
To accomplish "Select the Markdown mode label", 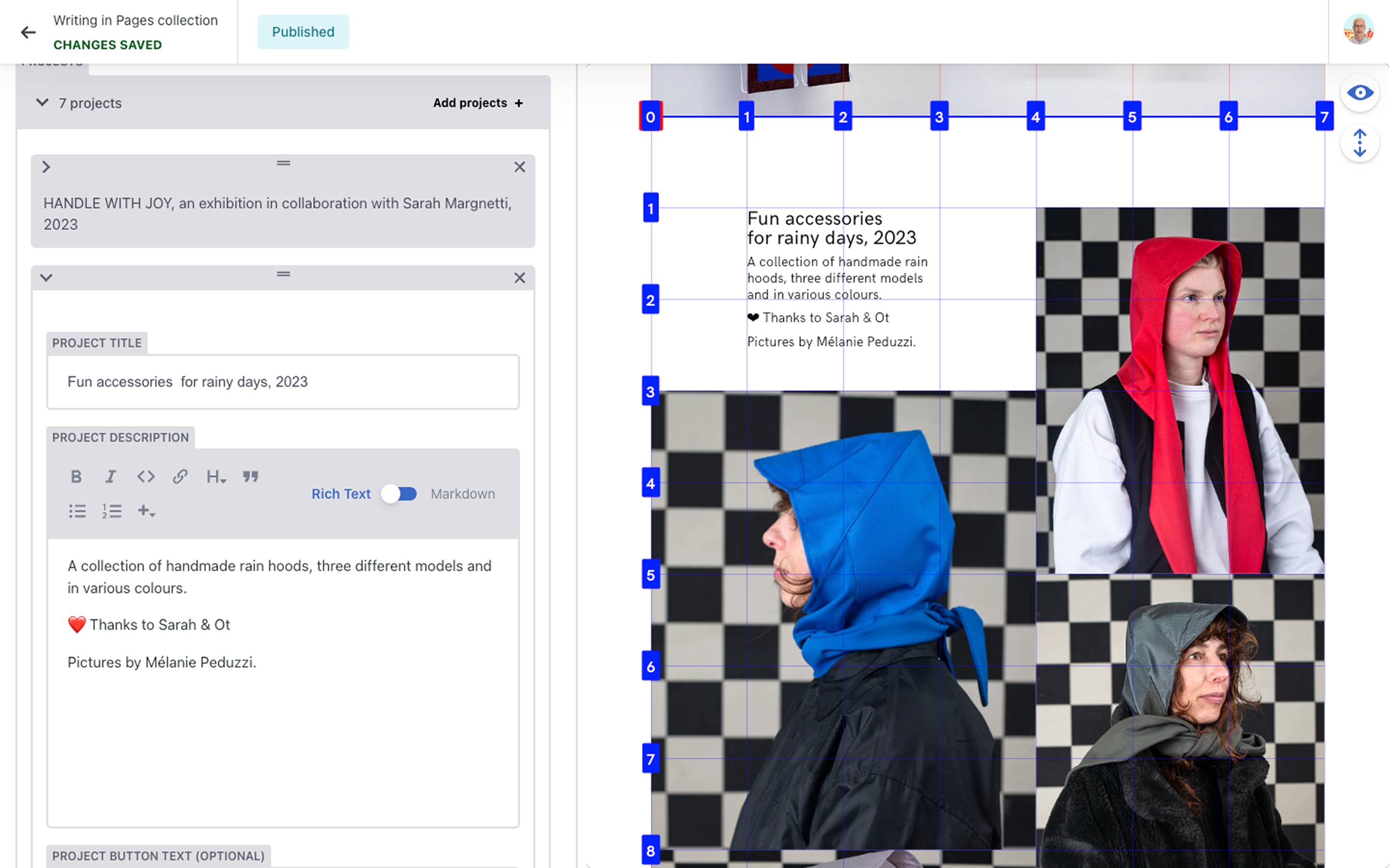I will pos(463,494).
